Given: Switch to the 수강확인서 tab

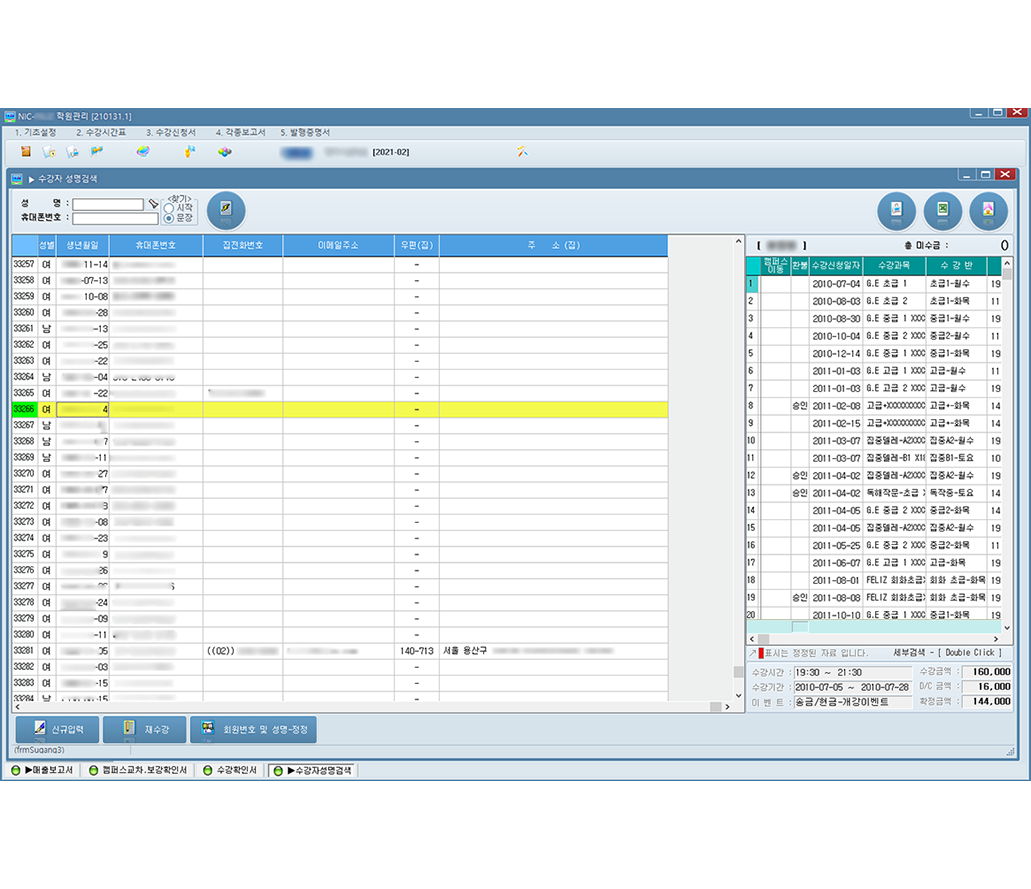Looking at the screenshot, I should pos(231,771).
